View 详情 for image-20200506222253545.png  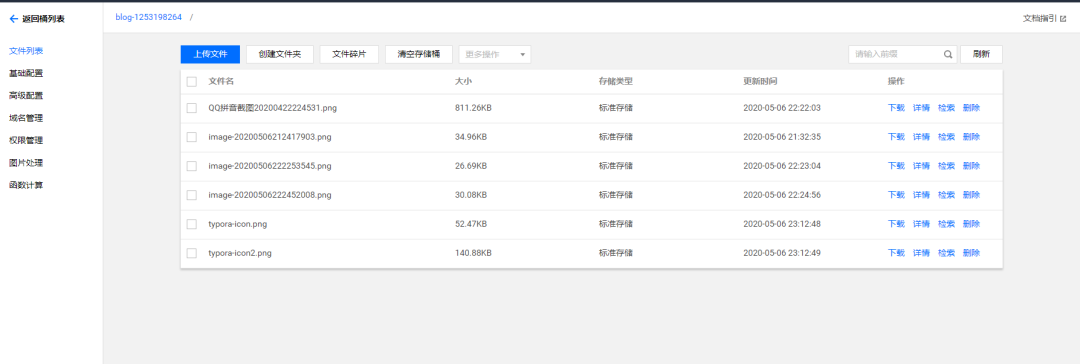pos(921,166)
